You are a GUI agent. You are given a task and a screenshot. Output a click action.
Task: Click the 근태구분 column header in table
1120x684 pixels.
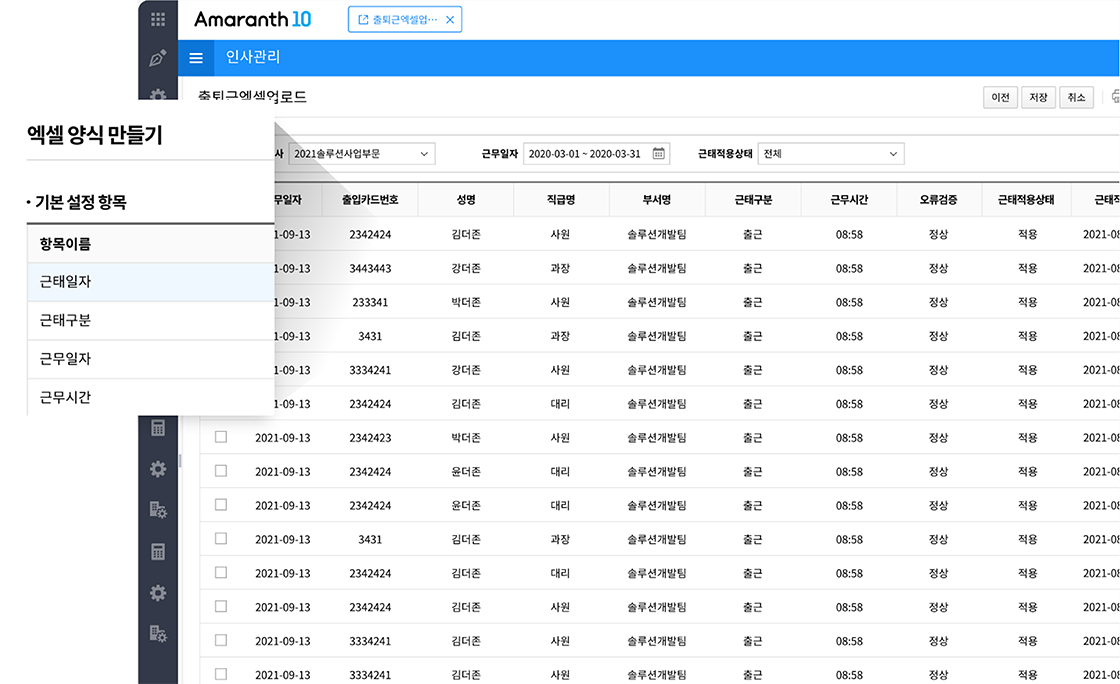pos(753,200)
